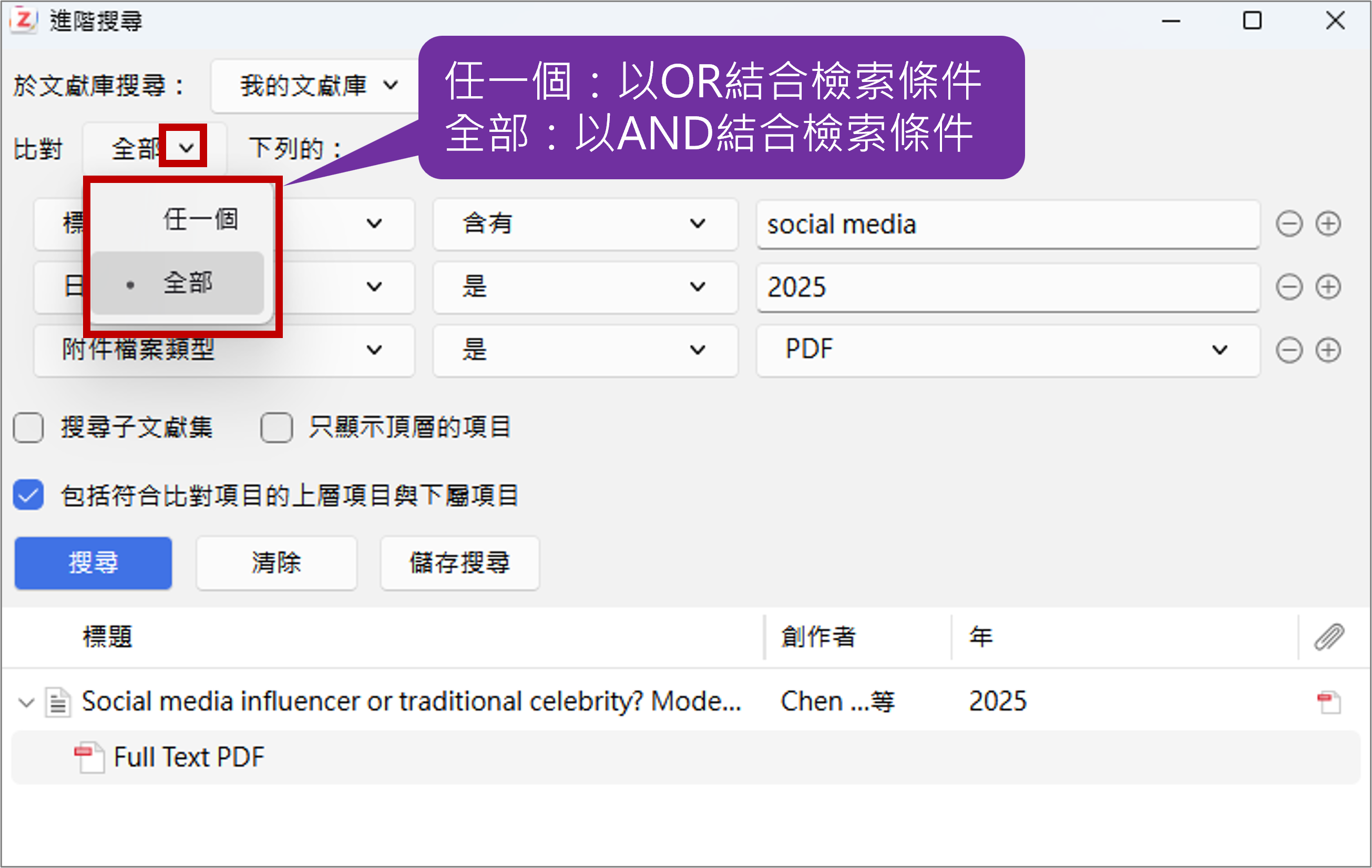Check 只顯示頂層的項目 option

277,427
